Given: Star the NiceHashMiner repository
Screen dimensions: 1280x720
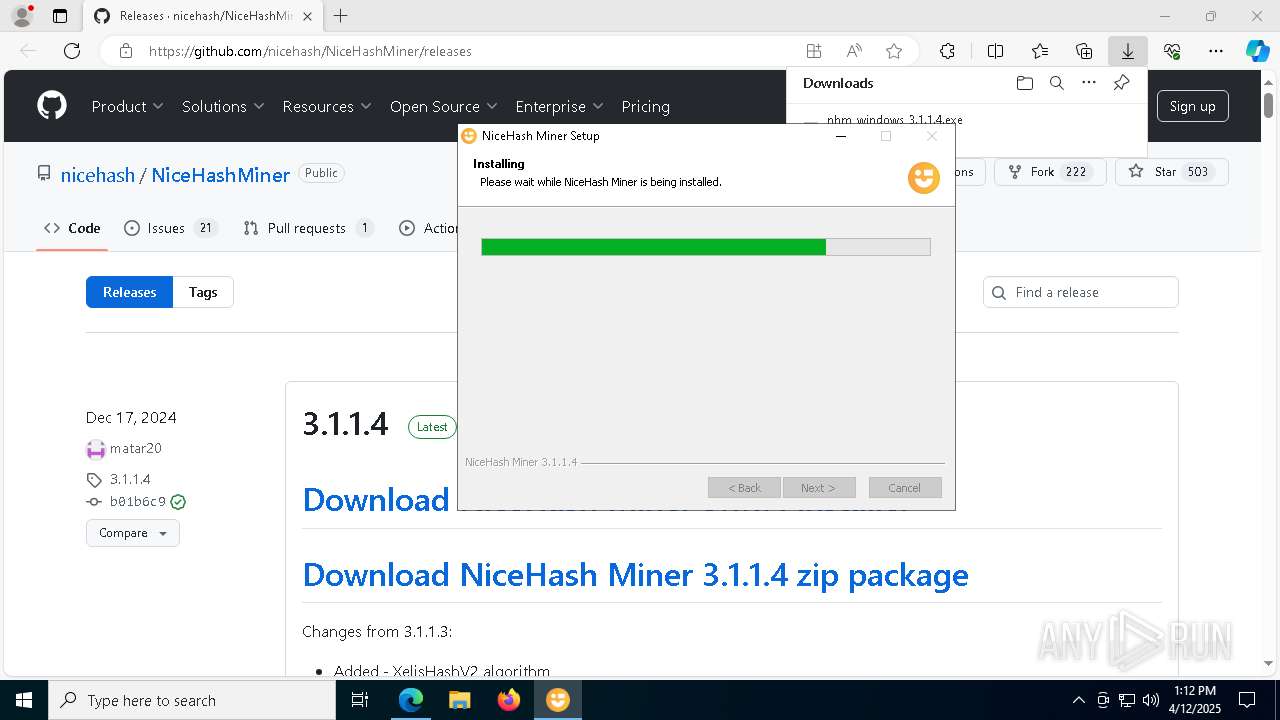Looking at the screenshot, I should point(1171,172).
